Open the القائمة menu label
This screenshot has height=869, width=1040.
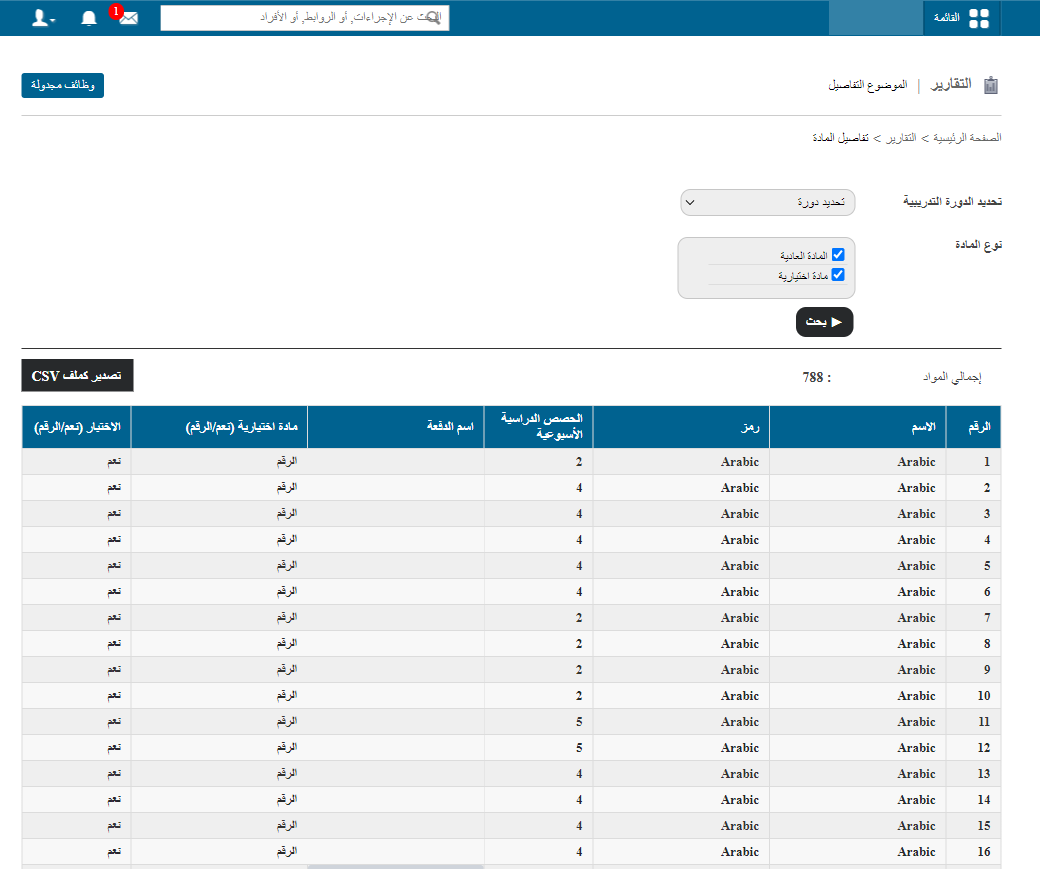point(946,18)
